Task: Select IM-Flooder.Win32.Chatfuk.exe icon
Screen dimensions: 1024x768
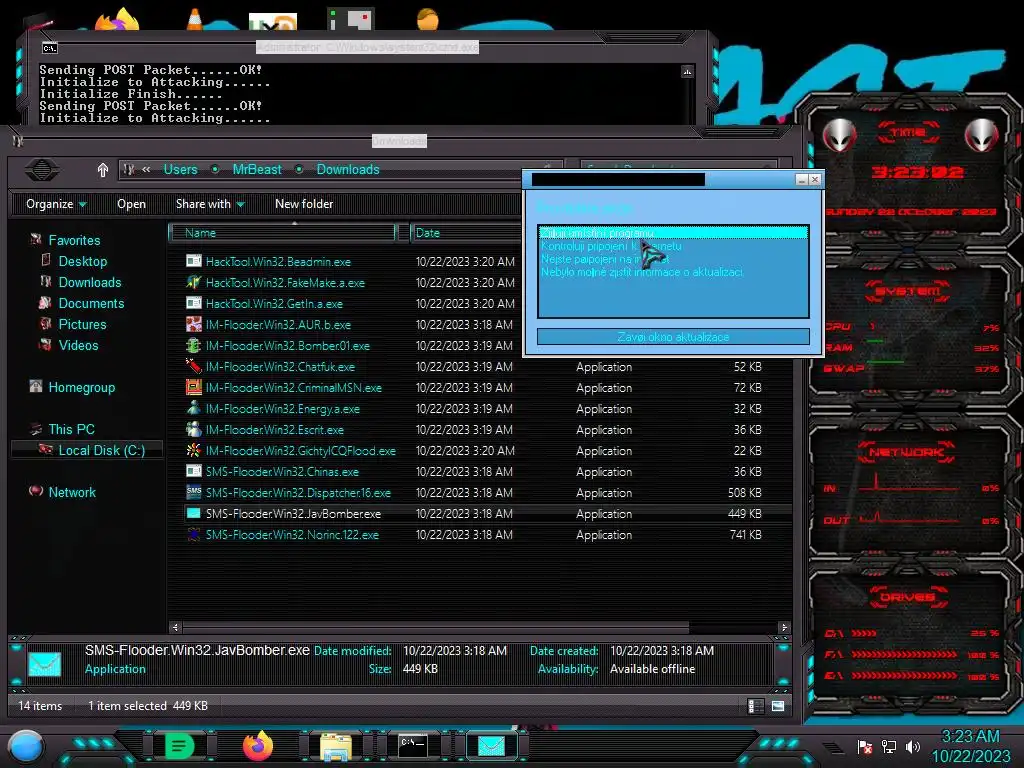Action: (x=193, y=366)
